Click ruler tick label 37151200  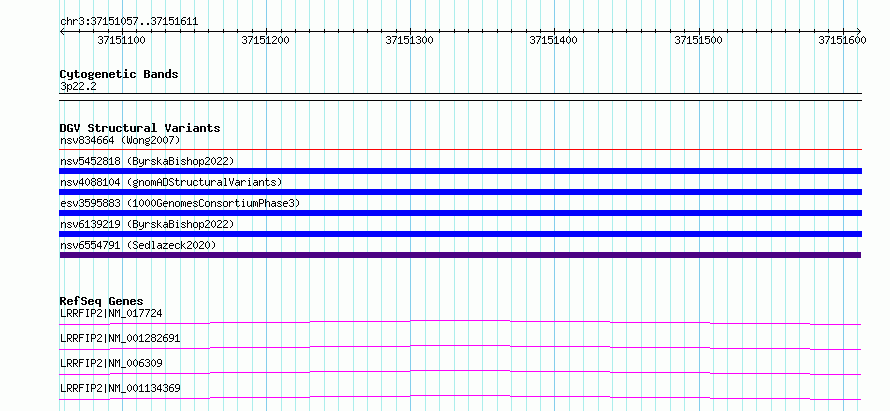[265, 40]
